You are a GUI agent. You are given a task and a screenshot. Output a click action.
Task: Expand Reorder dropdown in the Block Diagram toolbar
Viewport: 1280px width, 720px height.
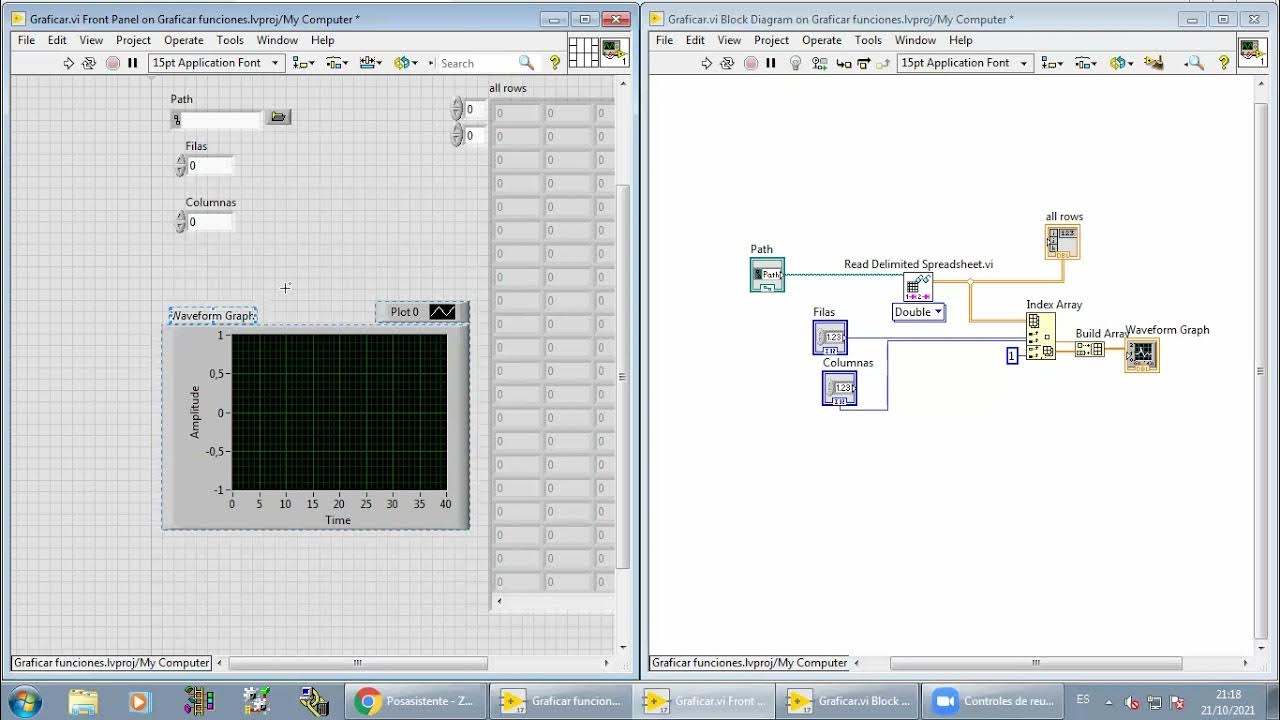[1119, 63]
